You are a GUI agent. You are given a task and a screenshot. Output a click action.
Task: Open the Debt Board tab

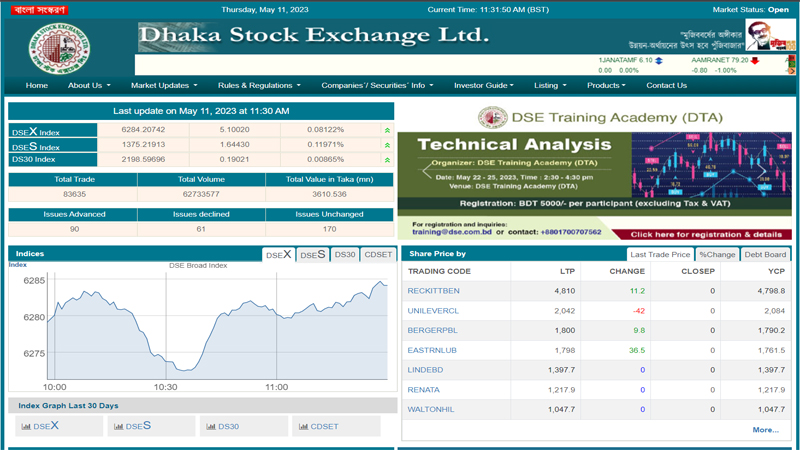[x=765, y=255]
